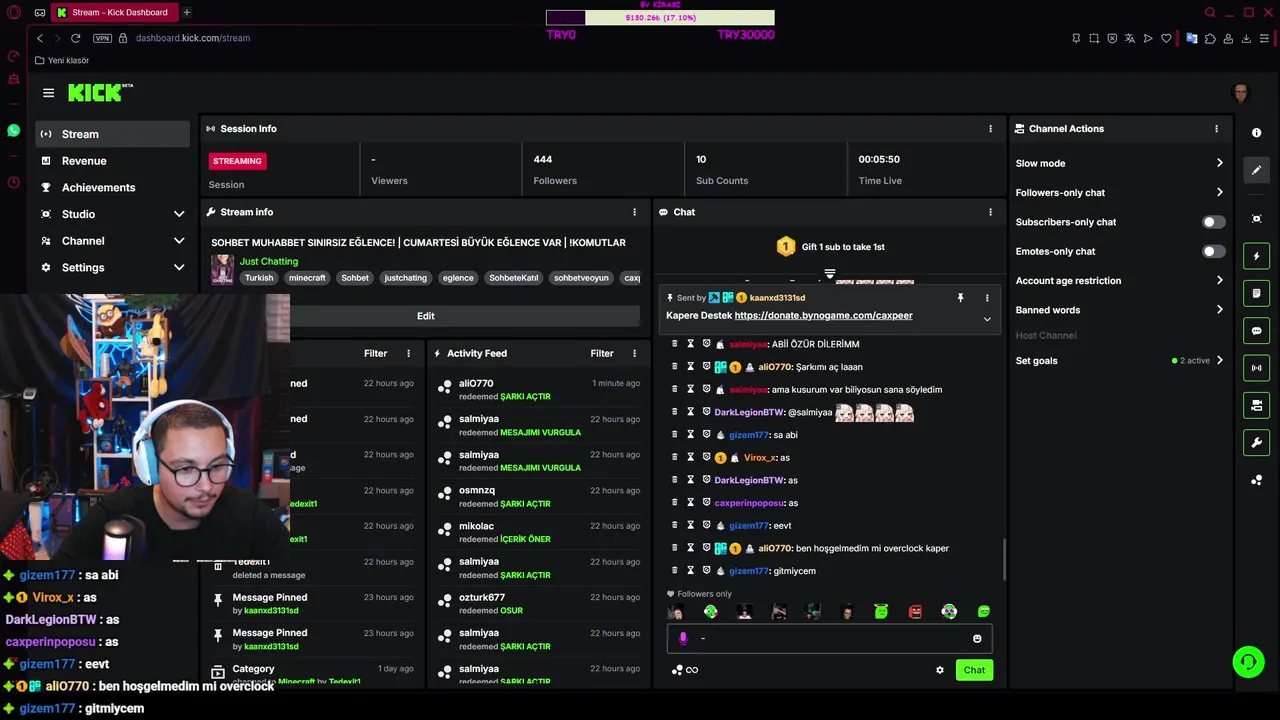This screenshot has width=1280, height=720.
Task: Click the screen capture icon in right rail
Action: point(1257,219)
